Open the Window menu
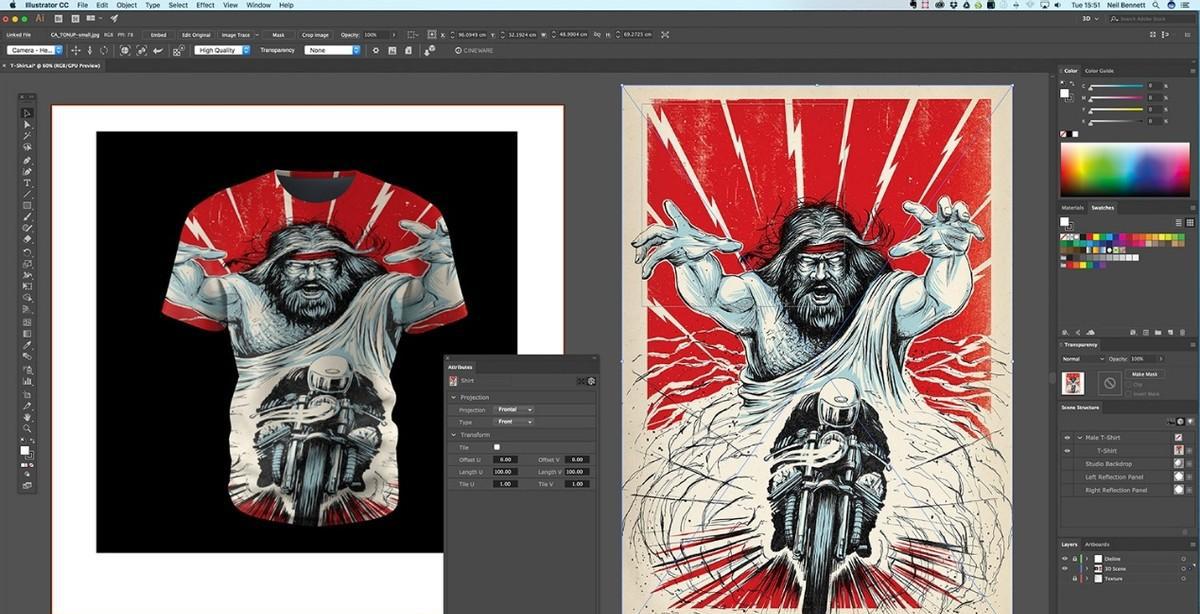Viewport: 1200px width, 614px height. point(258,5)
